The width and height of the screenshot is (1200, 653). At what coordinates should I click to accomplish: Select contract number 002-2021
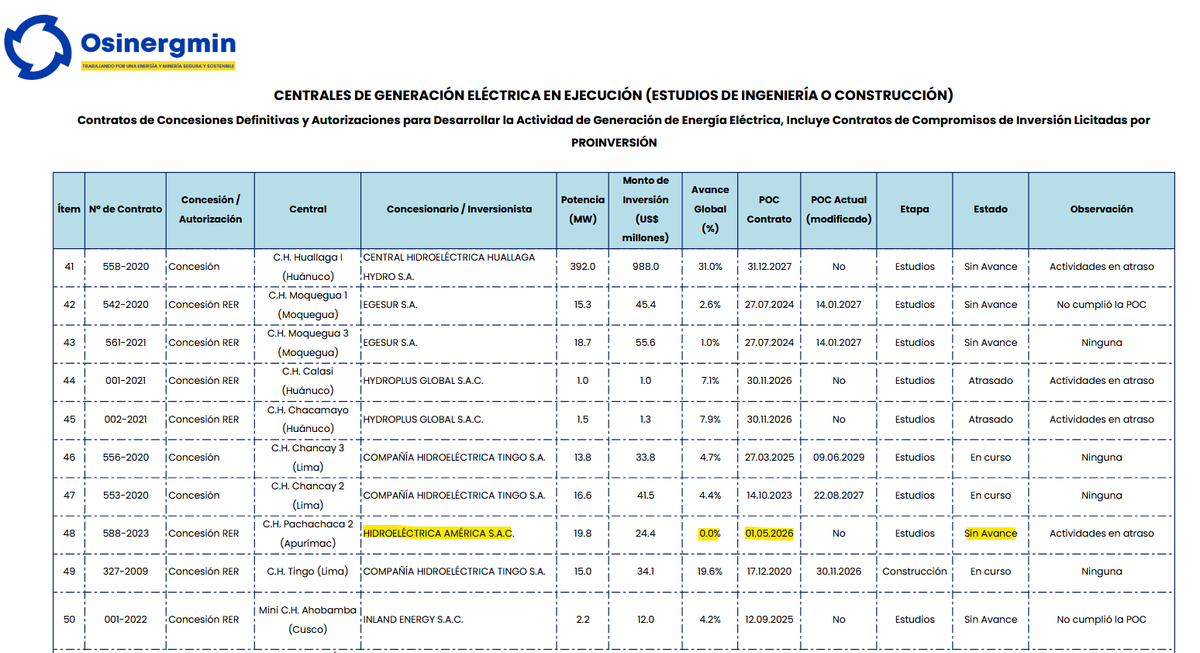(125, 420)
